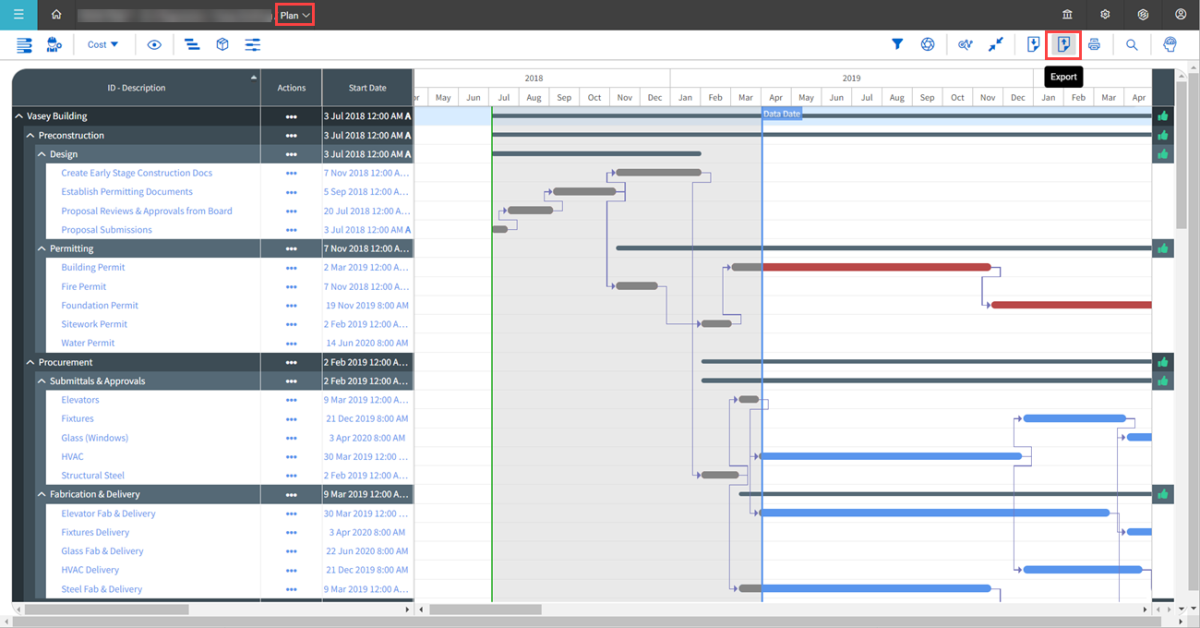
Task: Open Establish Permitting Documents activity
Action: 127,192
